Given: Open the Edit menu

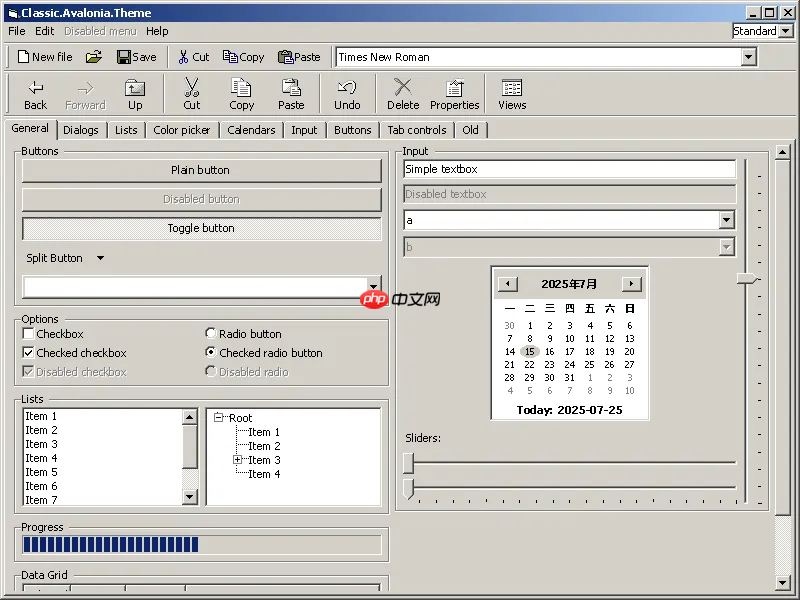Looking at the screenshot, I should [x=43, y=31].
